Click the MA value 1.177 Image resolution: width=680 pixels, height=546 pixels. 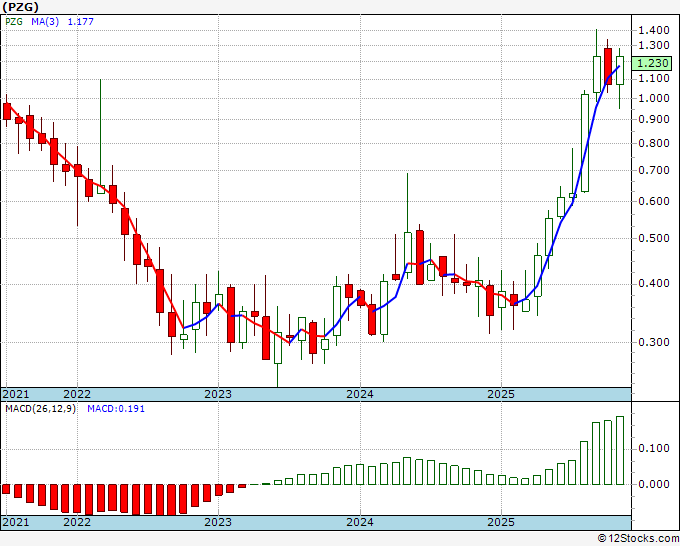click(81, 21)
